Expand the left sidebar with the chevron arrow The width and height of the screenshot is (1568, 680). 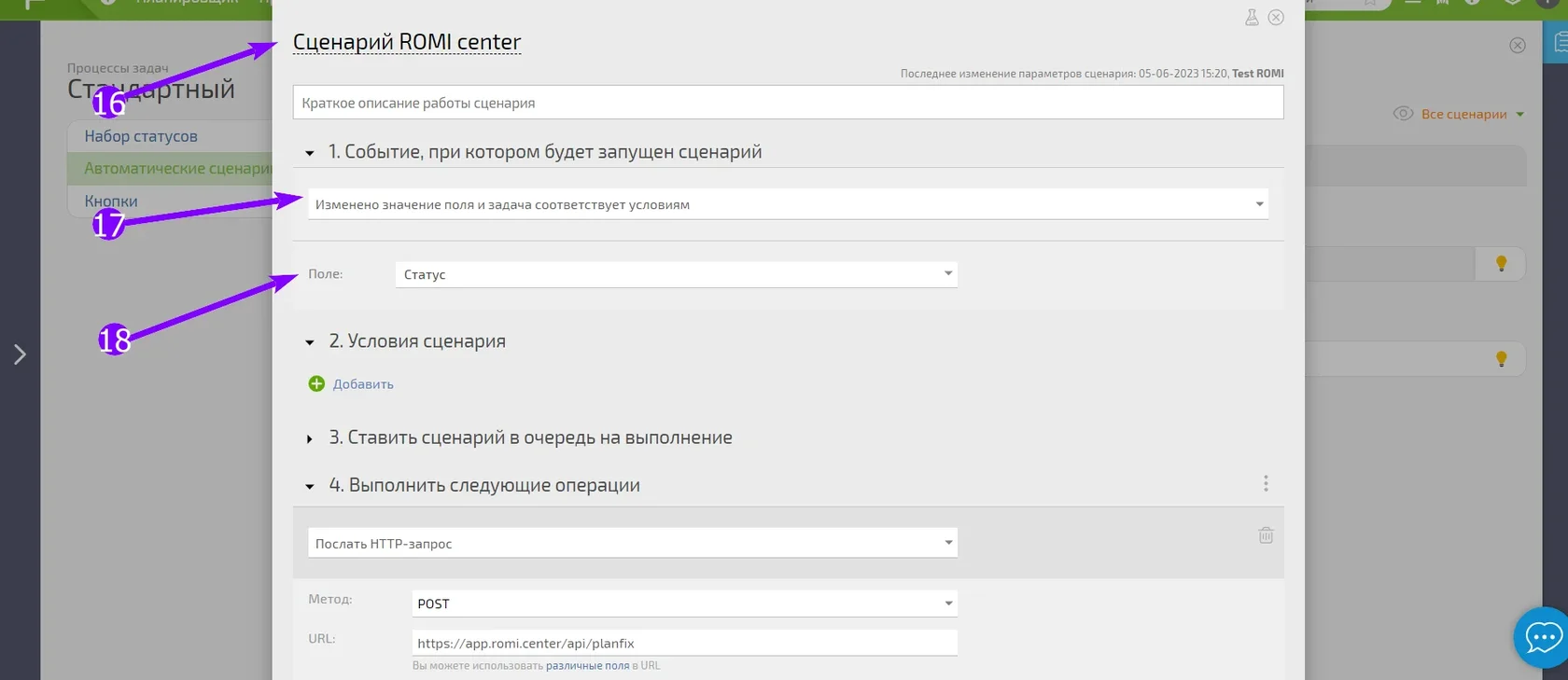pos(20,354)
